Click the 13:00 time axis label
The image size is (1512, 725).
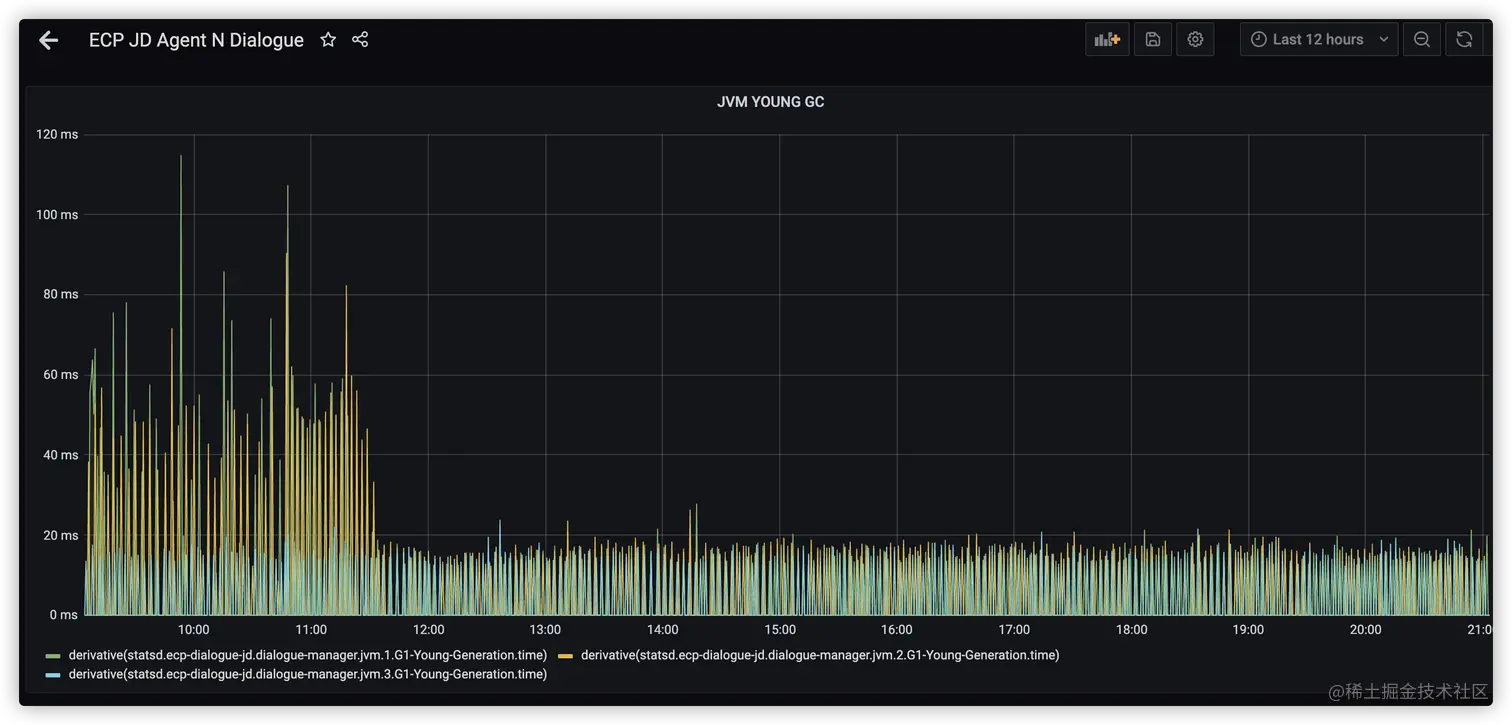(x=545, y=630)
